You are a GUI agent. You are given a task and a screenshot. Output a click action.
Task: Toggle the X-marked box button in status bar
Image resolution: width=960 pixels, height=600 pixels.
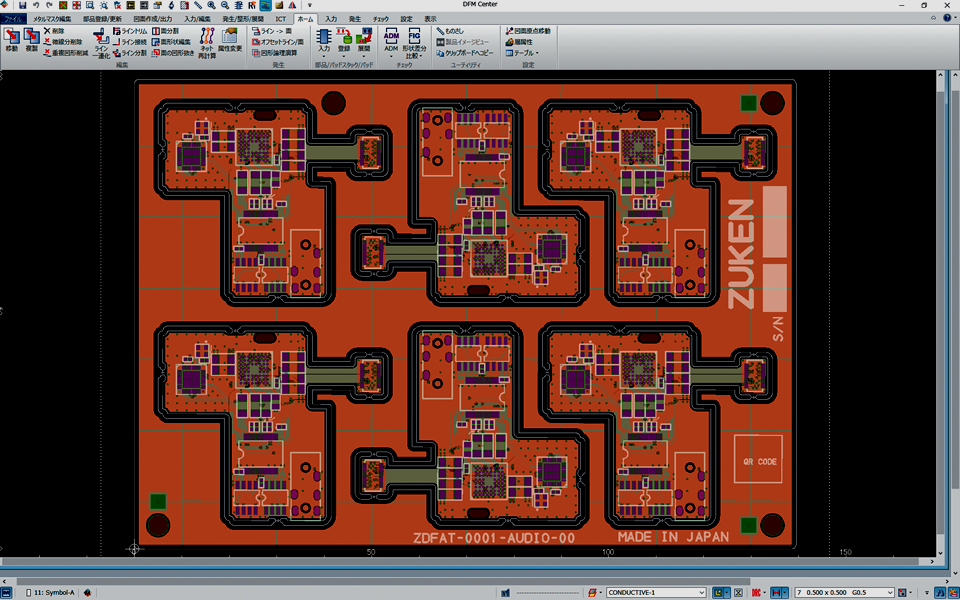[x=737, y=593]
